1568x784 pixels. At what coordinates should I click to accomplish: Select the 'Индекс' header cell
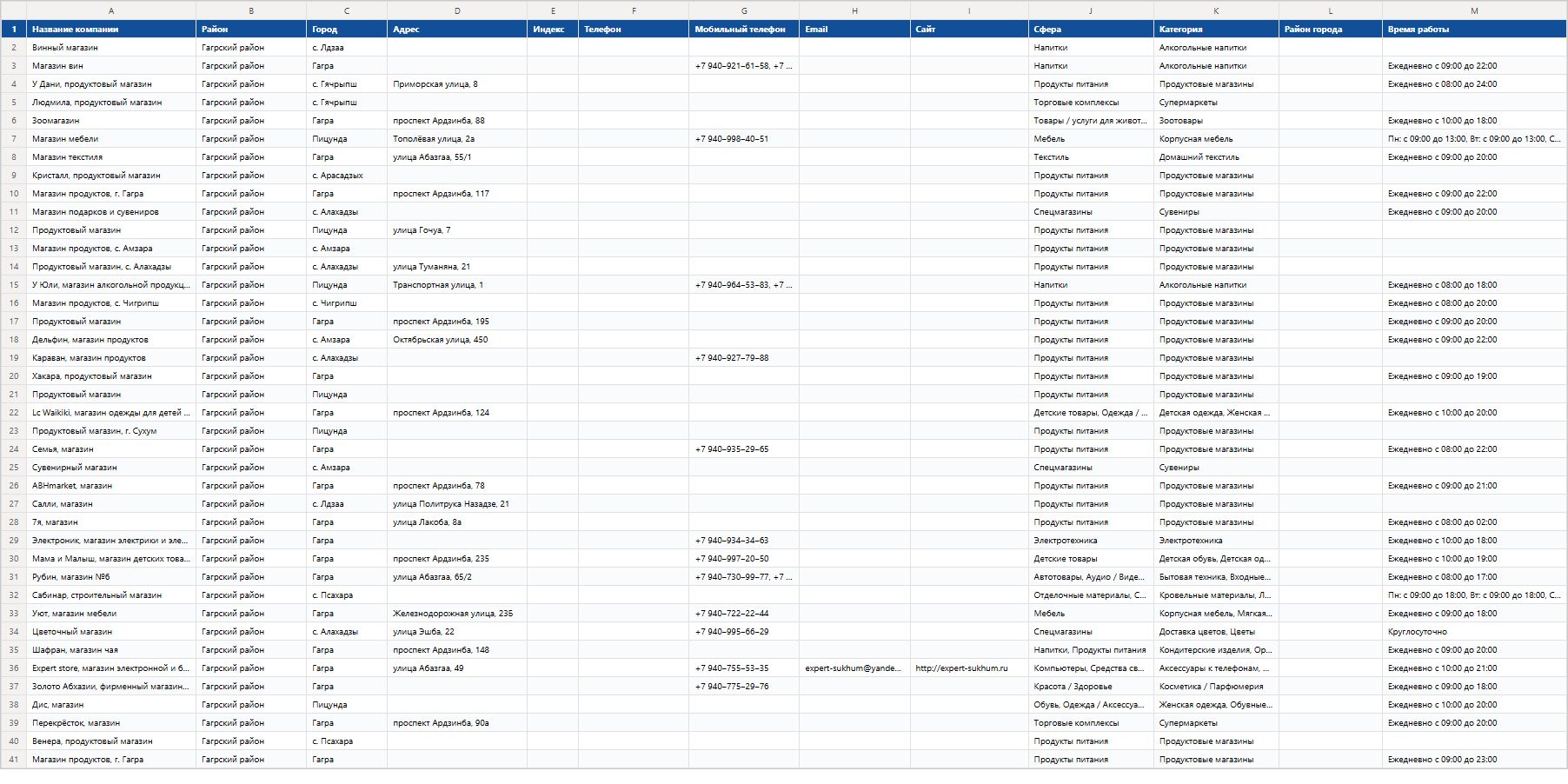pyautogui.click(x=553, y=30)
